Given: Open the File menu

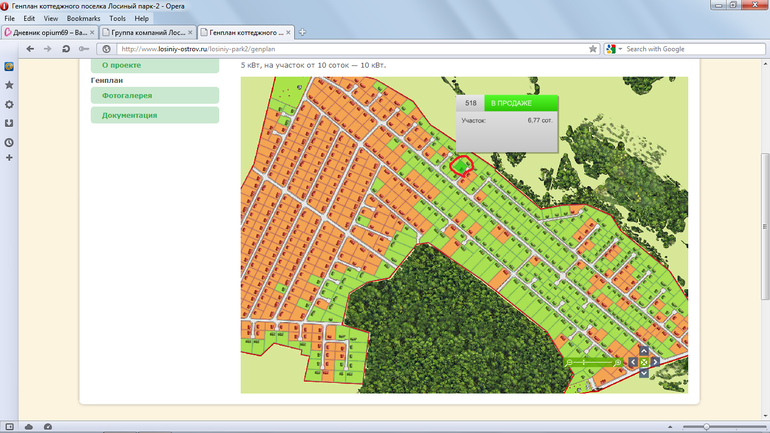Looking at the screenshot, I should point(9,18).
